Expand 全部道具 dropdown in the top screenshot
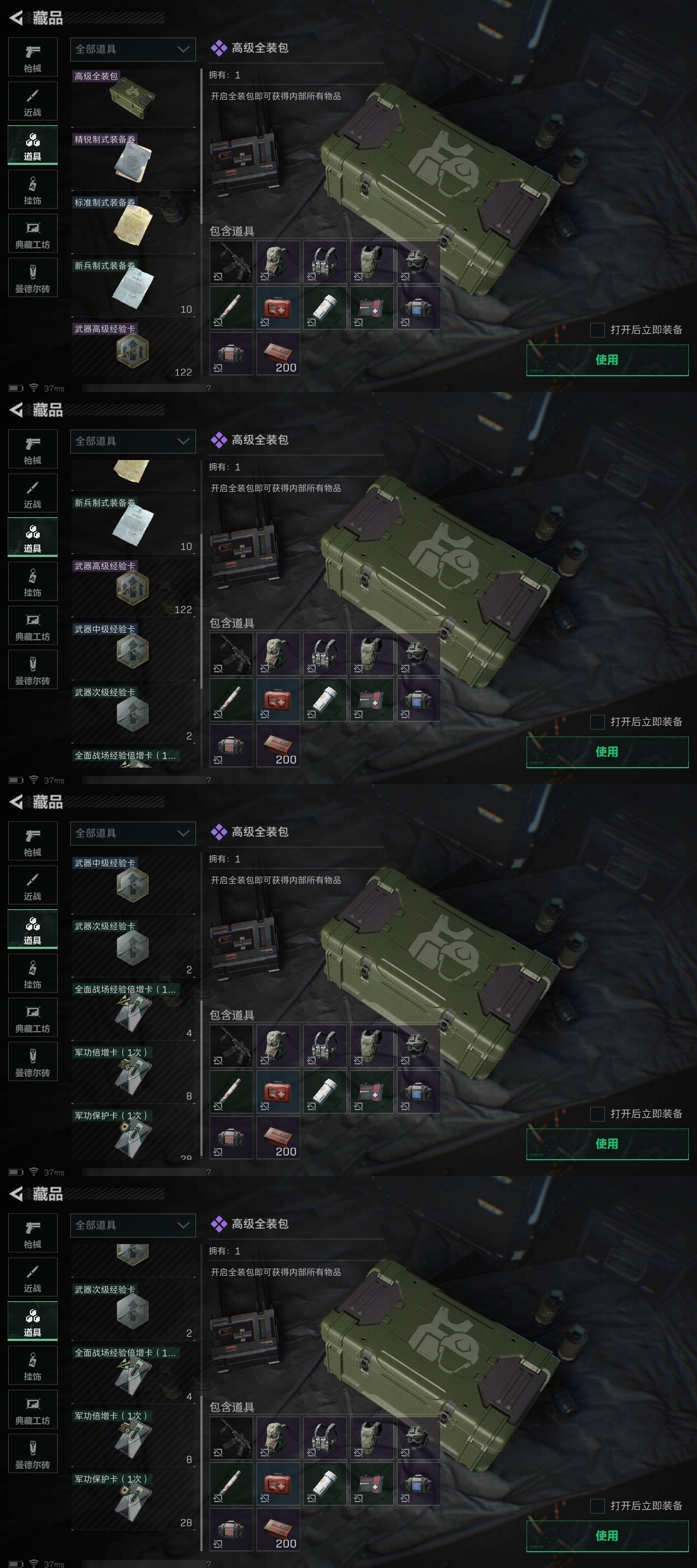 [x=133, y=50]
